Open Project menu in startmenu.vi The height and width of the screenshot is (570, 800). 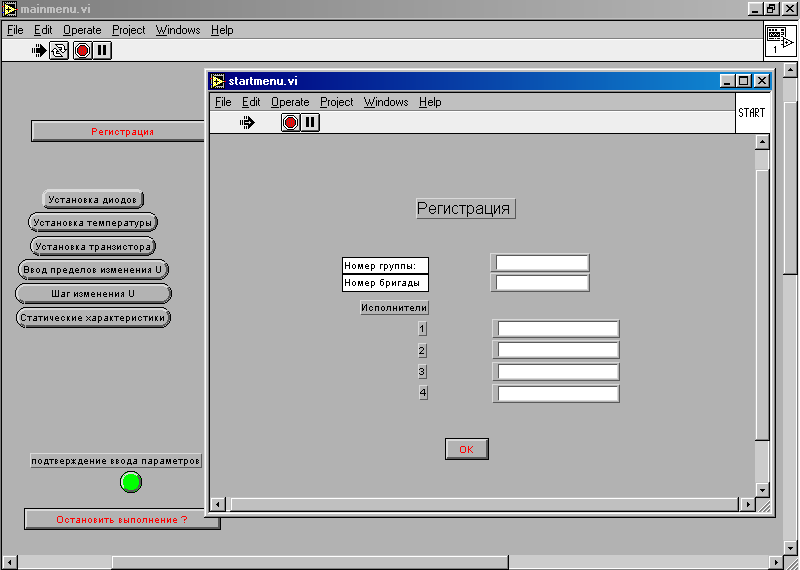(x=337, y=102)
